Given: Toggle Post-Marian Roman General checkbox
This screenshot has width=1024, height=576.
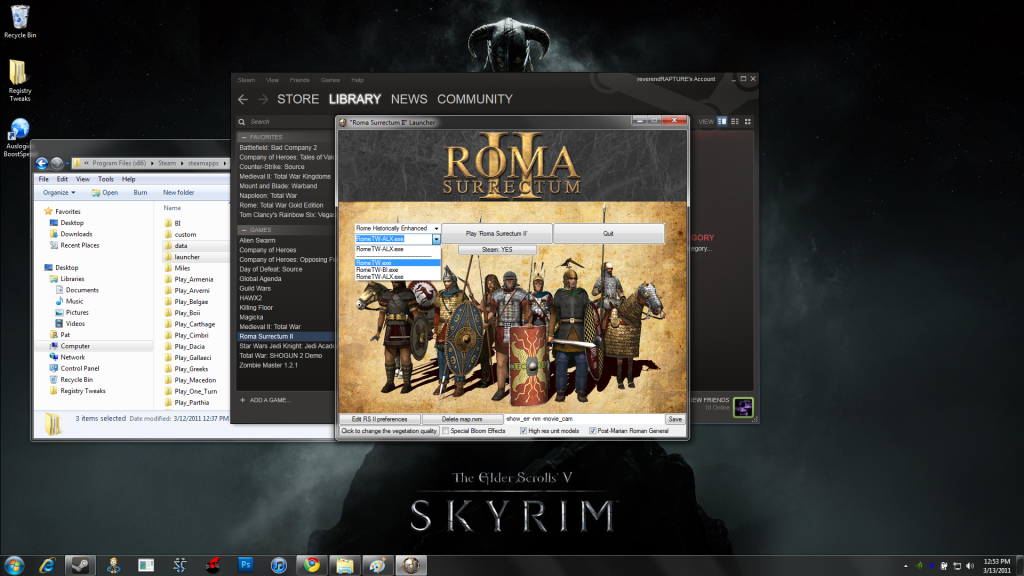Looking at the screenshot, I should (592, 431).
